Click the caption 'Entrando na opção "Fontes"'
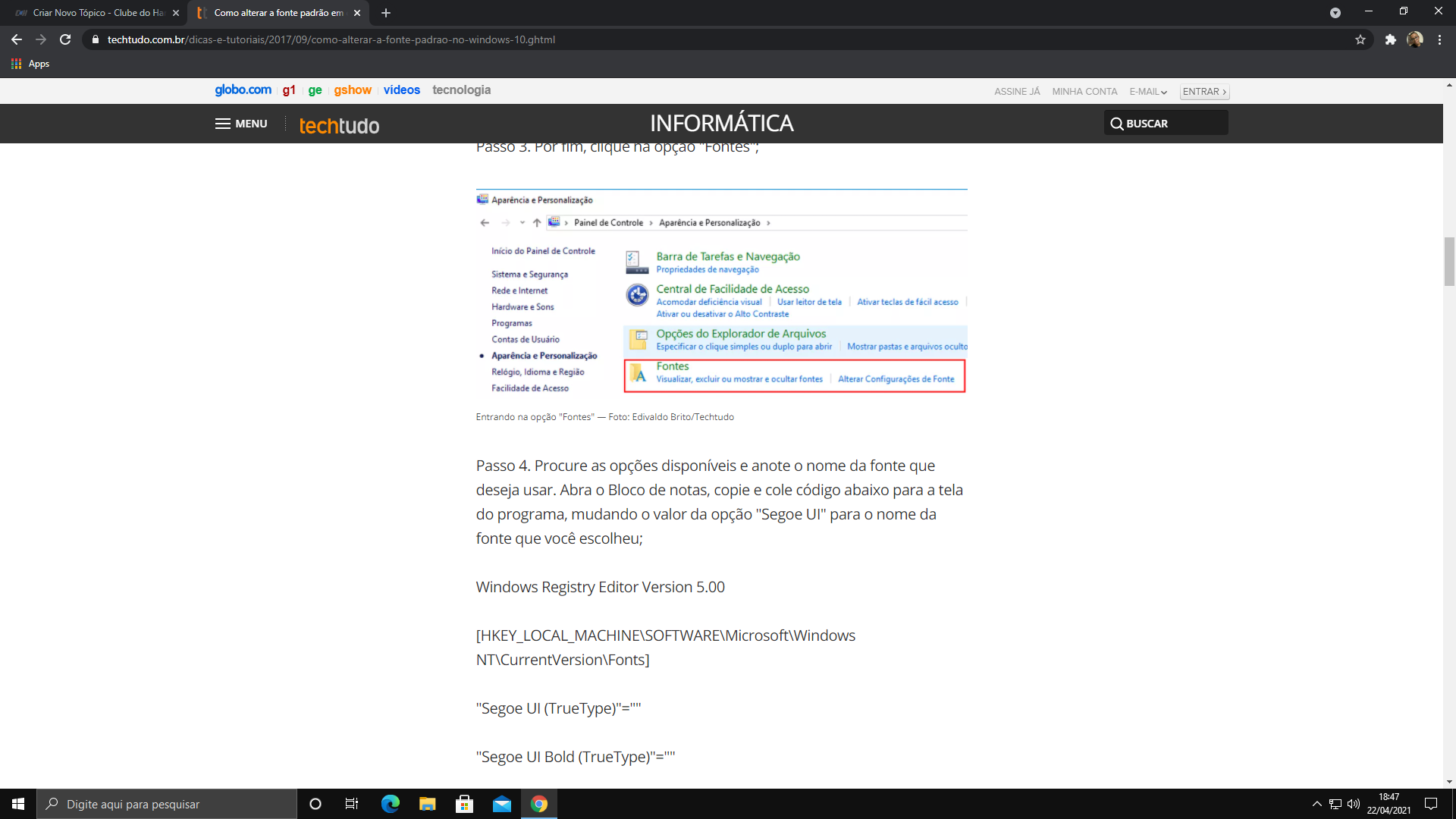 point(535,417)
